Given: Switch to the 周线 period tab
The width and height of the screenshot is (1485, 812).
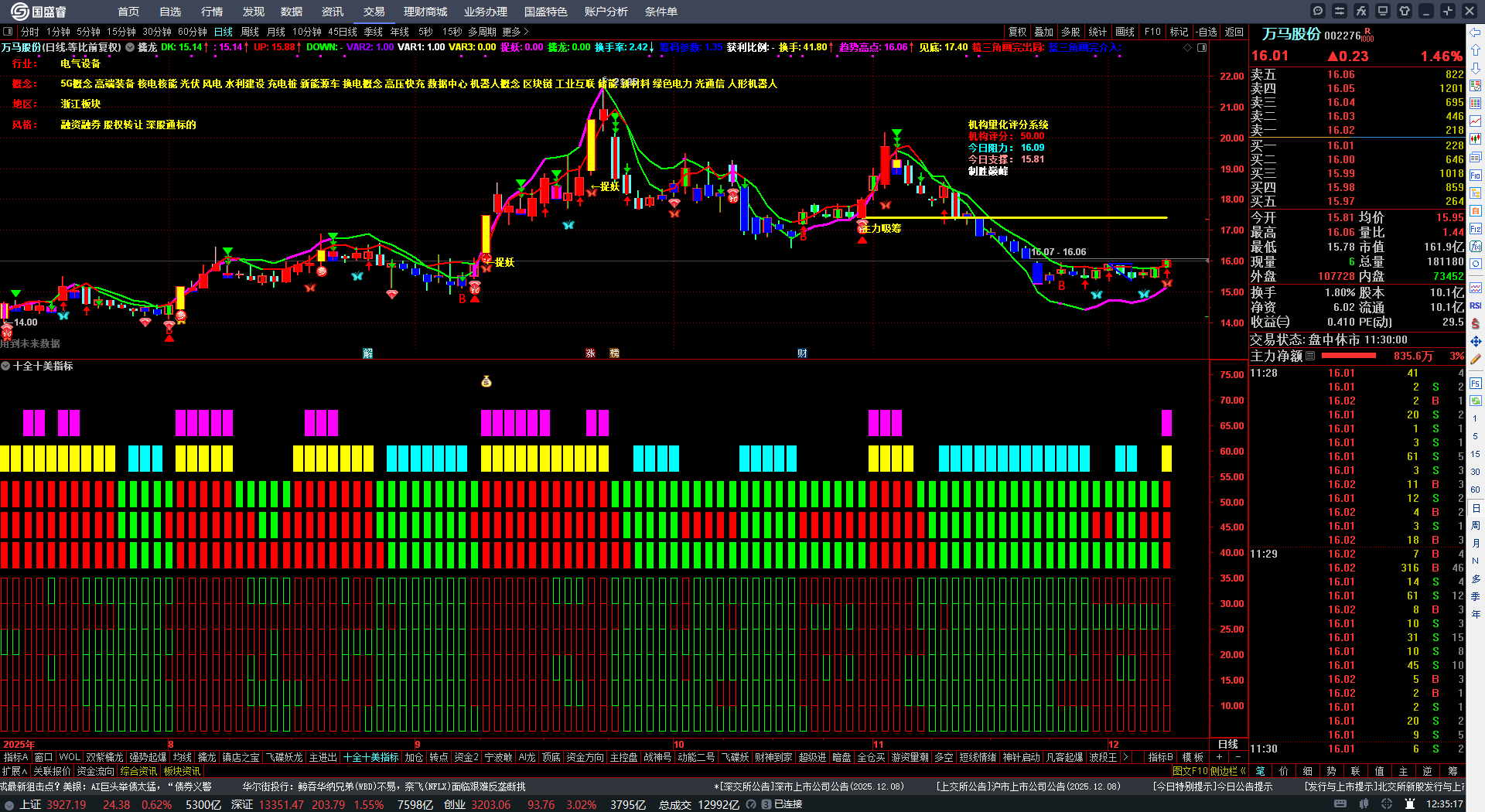Looking at the screenshot, I should 250,32.
